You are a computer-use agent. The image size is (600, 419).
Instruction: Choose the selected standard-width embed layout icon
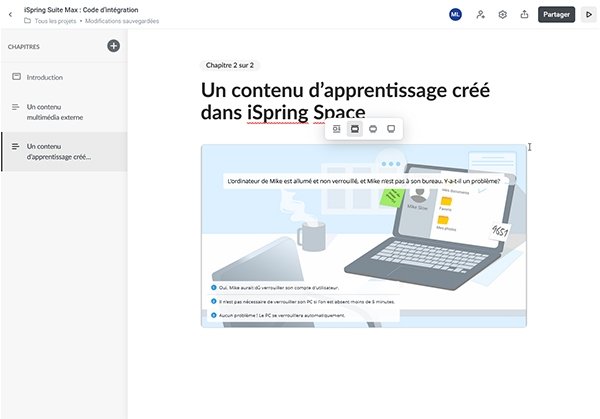click(355, 129)
